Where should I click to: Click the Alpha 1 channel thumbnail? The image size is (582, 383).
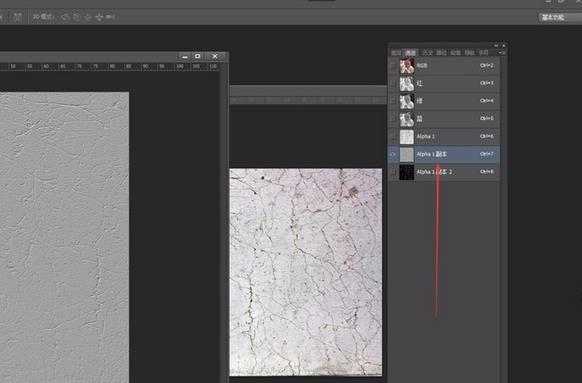pyautogui.click(x=406, y=137)
